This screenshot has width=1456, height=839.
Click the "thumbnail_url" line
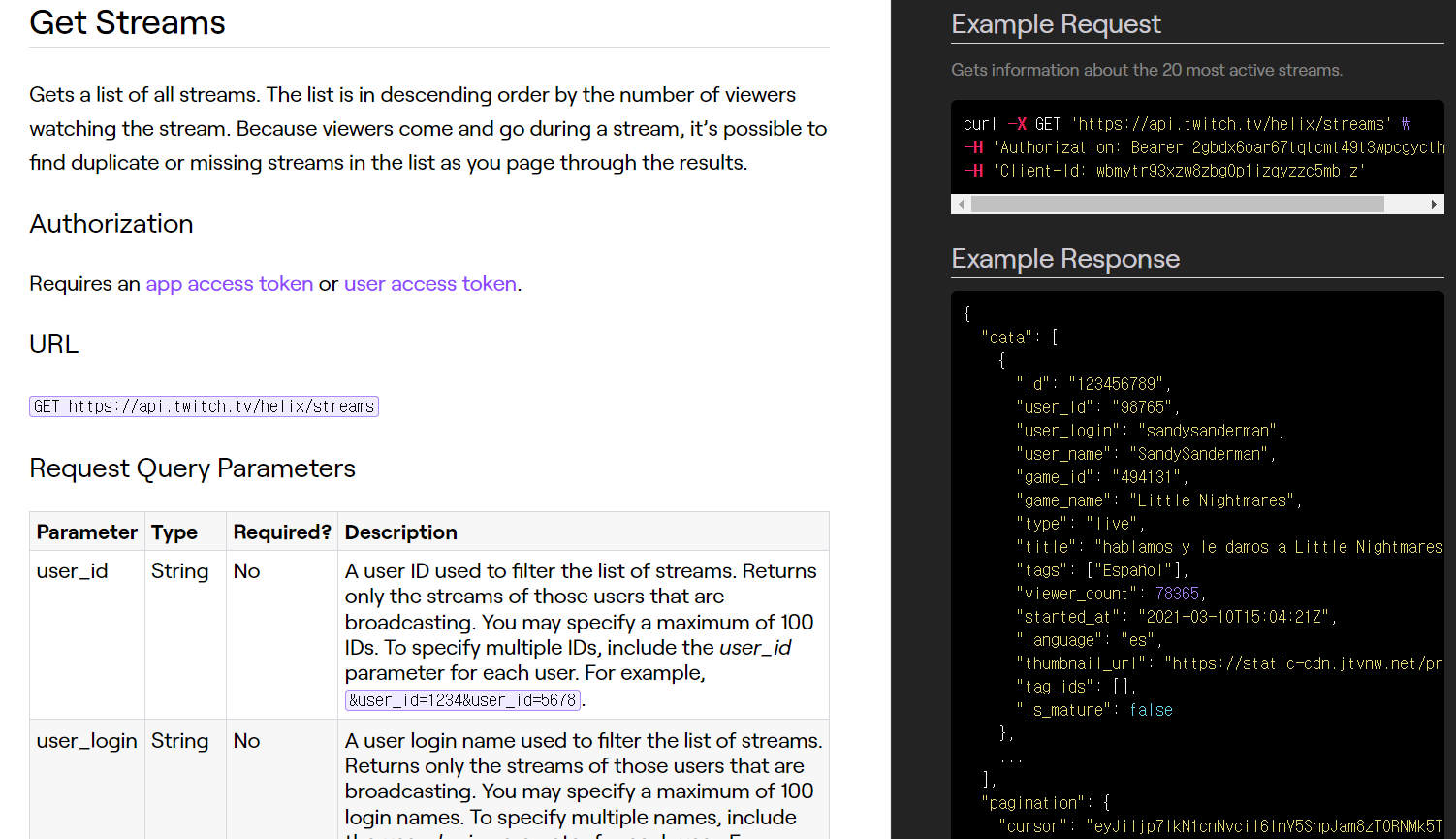[x=1229, y=663]
